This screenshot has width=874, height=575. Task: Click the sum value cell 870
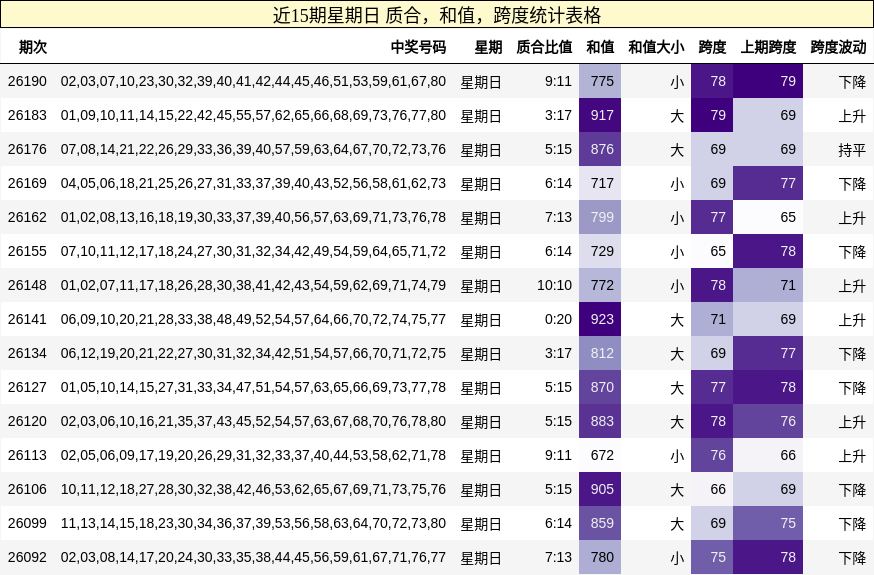click(x=600, y=387)
